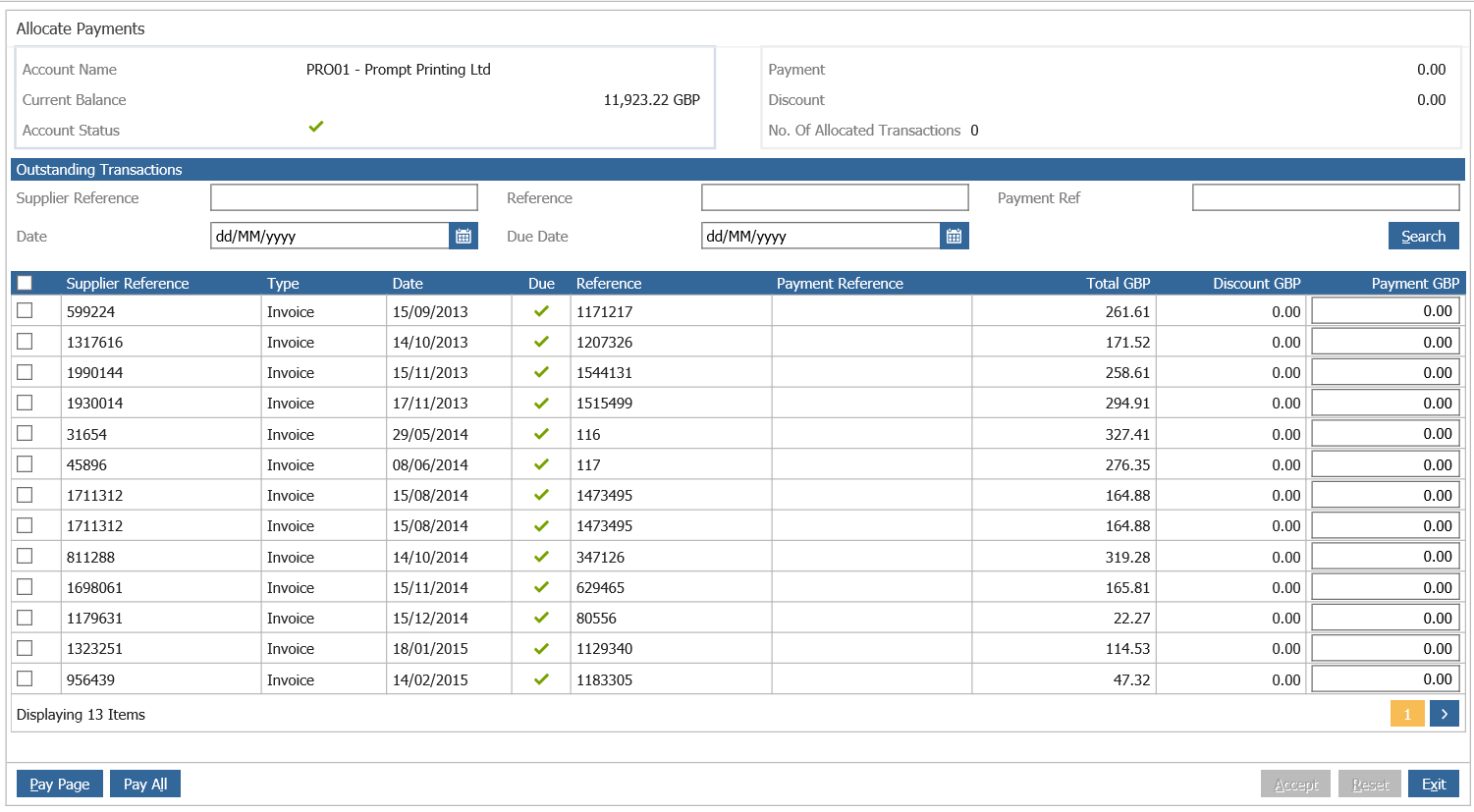The width and height of the screenshot is (1474, 812).
Task: Sort by the Payment Reference column header
Action: 840,283
